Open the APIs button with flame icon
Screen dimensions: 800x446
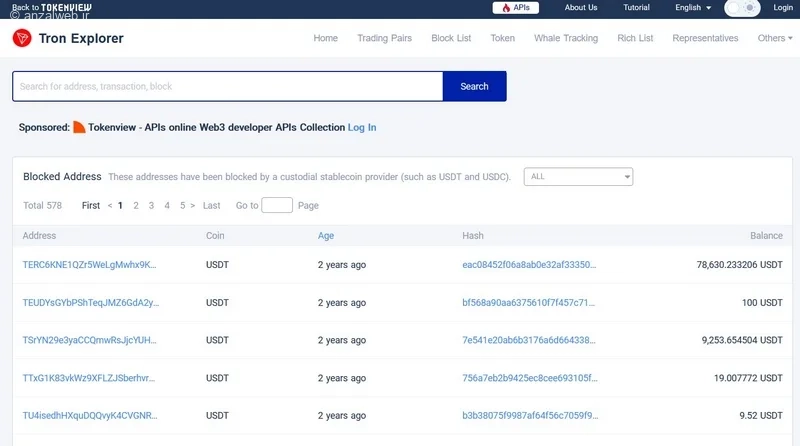click(515, 8)
